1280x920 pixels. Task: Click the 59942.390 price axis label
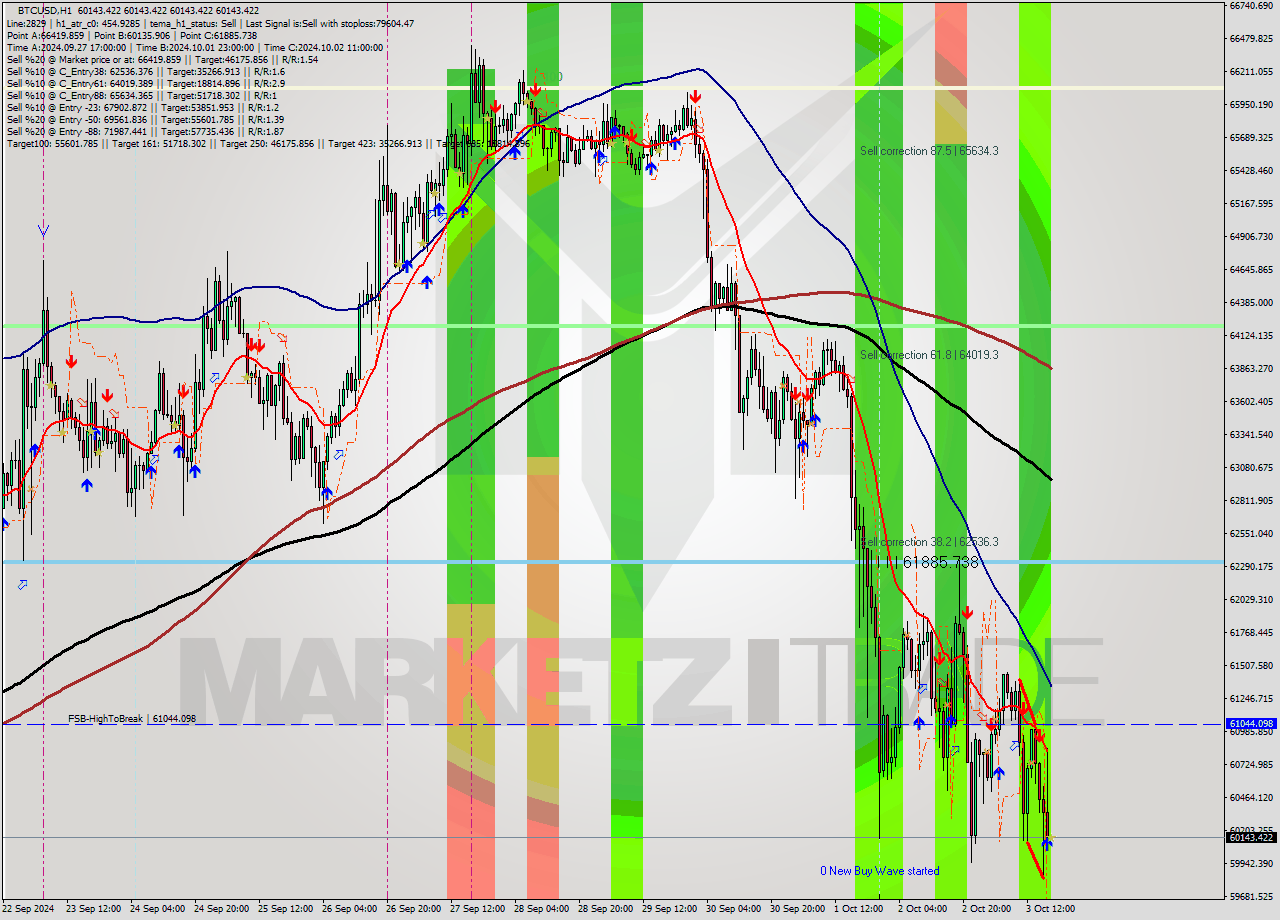pos(1251,863)
